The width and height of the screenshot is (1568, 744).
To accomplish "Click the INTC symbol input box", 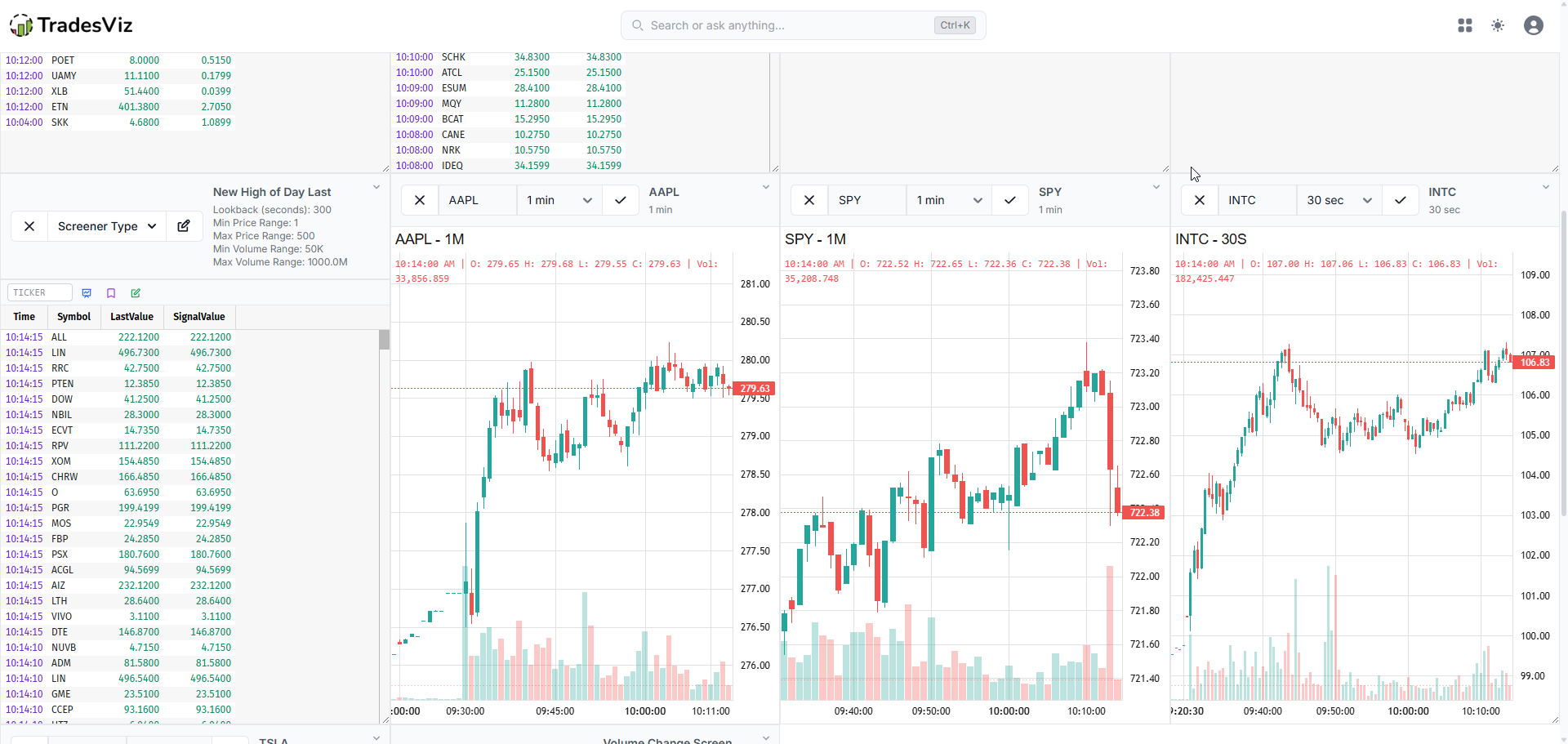I will coord(1258,200).
